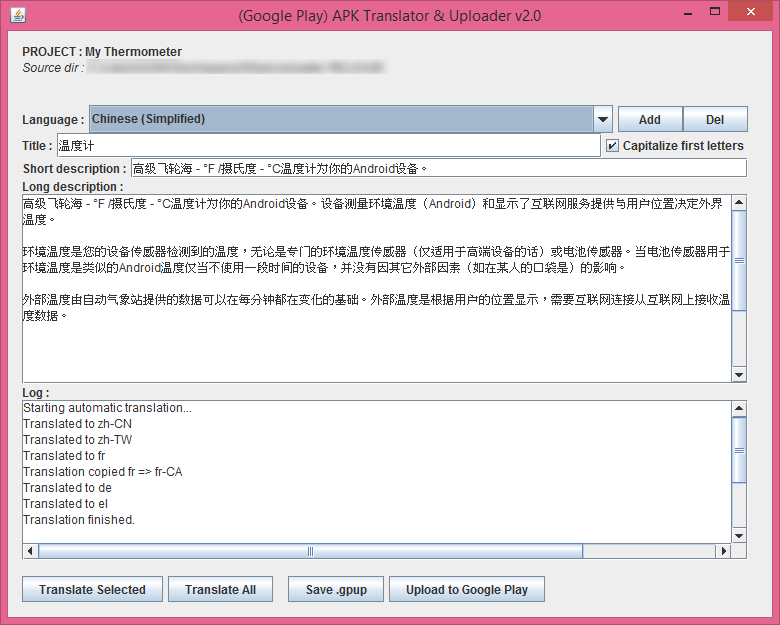Click log line 'Translation finished.'

tap(79, 520)
